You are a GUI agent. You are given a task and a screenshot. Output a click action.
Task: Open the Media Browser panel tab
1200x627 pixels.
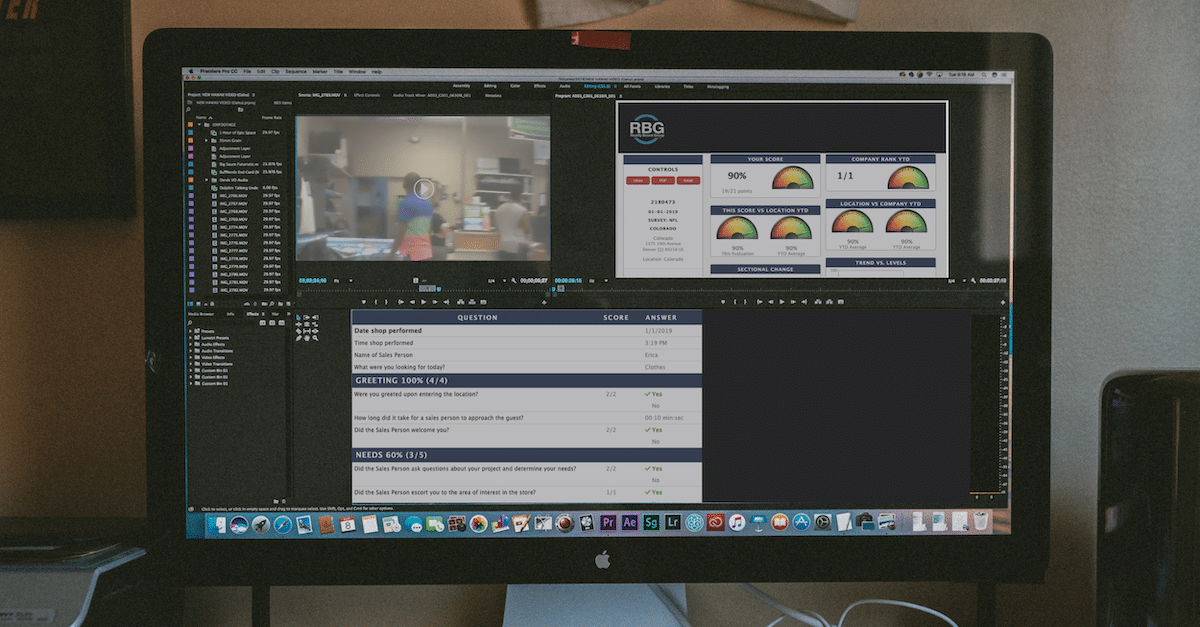202,313
